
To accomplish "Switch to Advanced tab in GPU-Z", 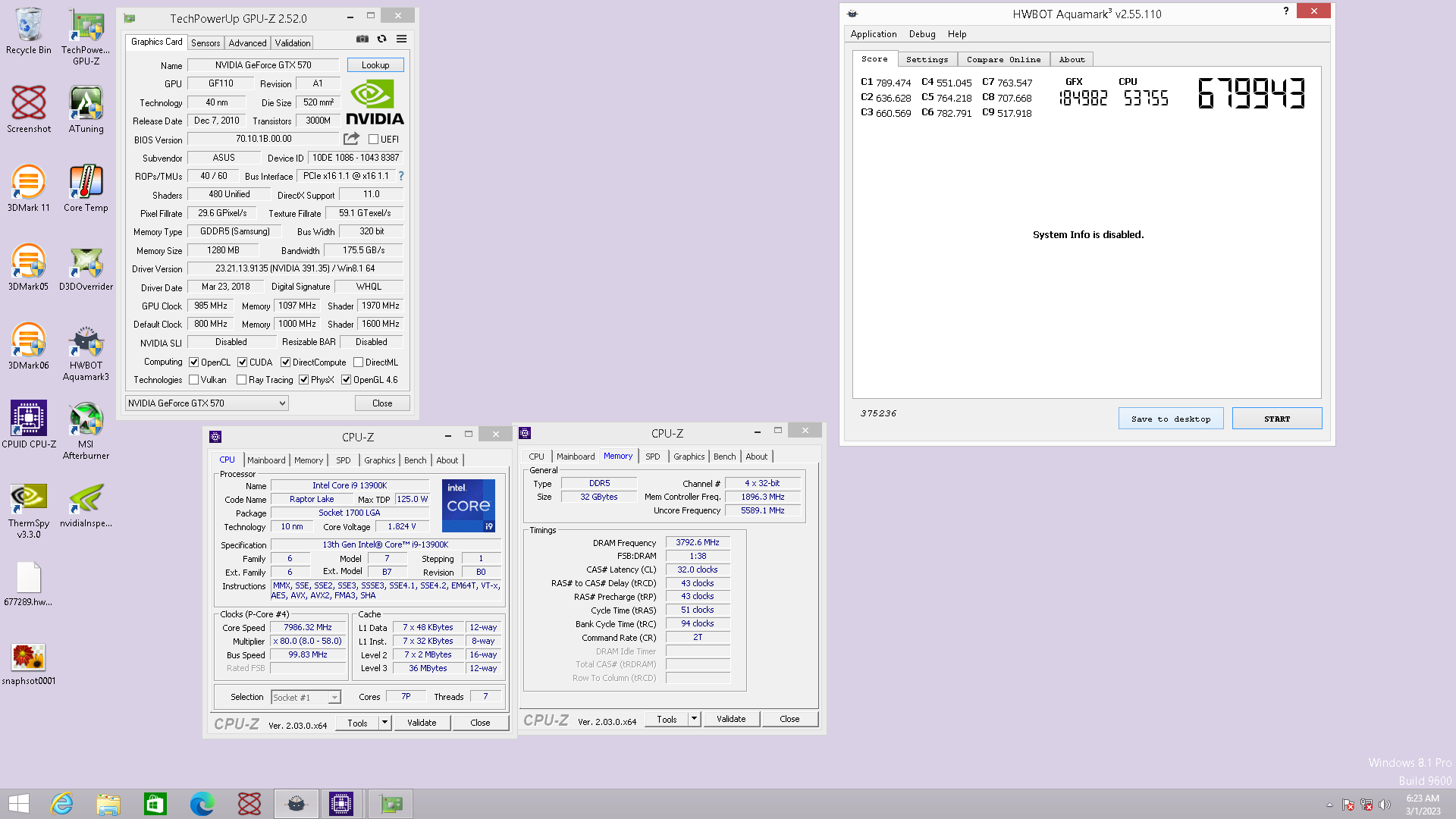I will (x=247, y=43).
